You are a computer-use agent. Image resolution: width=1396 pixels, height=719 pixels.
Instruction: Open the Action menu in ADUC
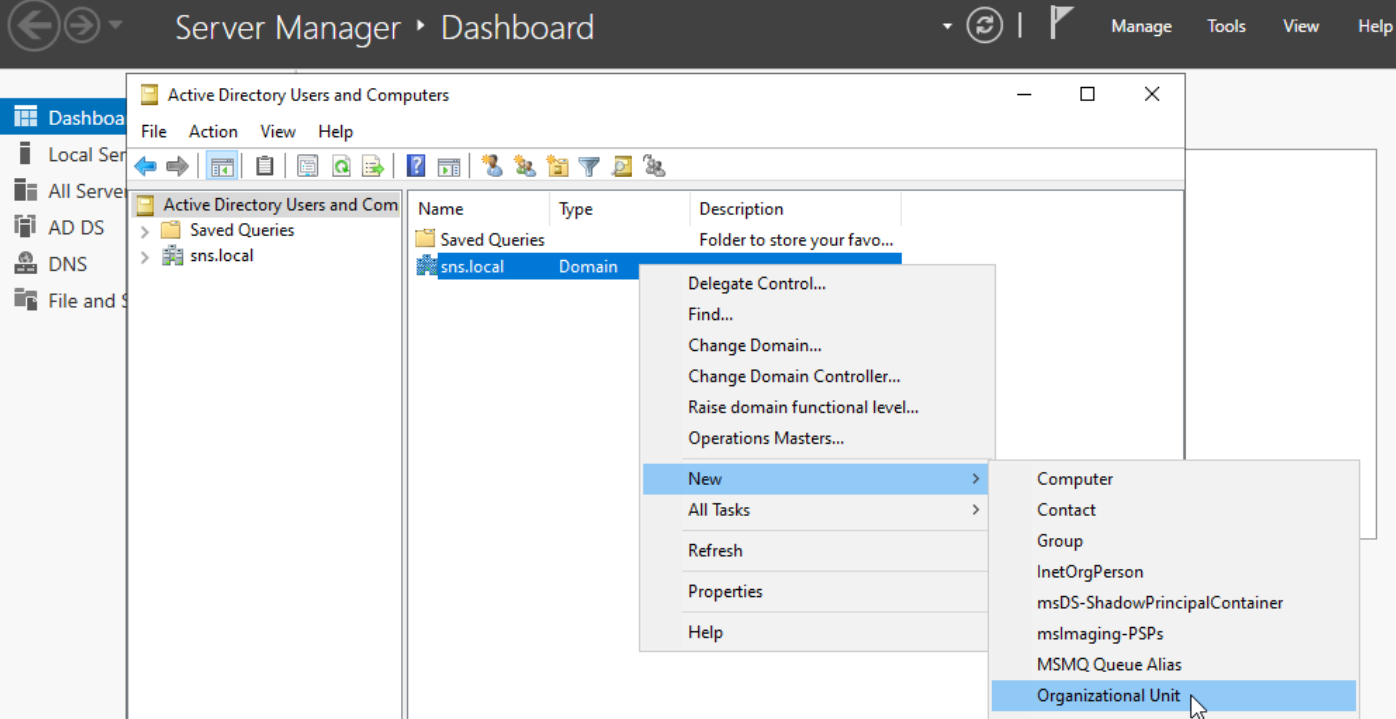click(213, 131)
